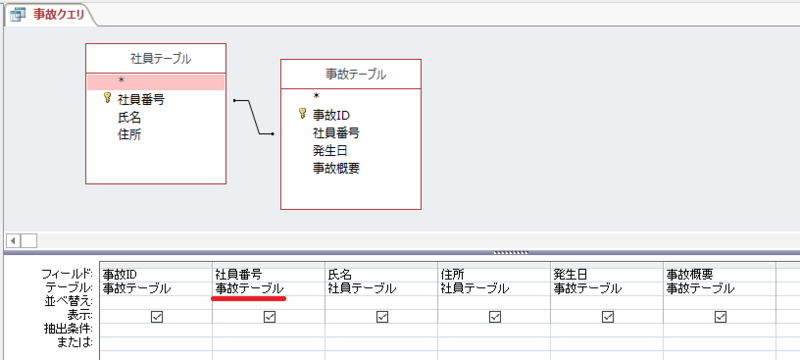Click the 並べ替え cell for 発生日 column
This screenshot has height=360, width=800.
pos(607,302)
